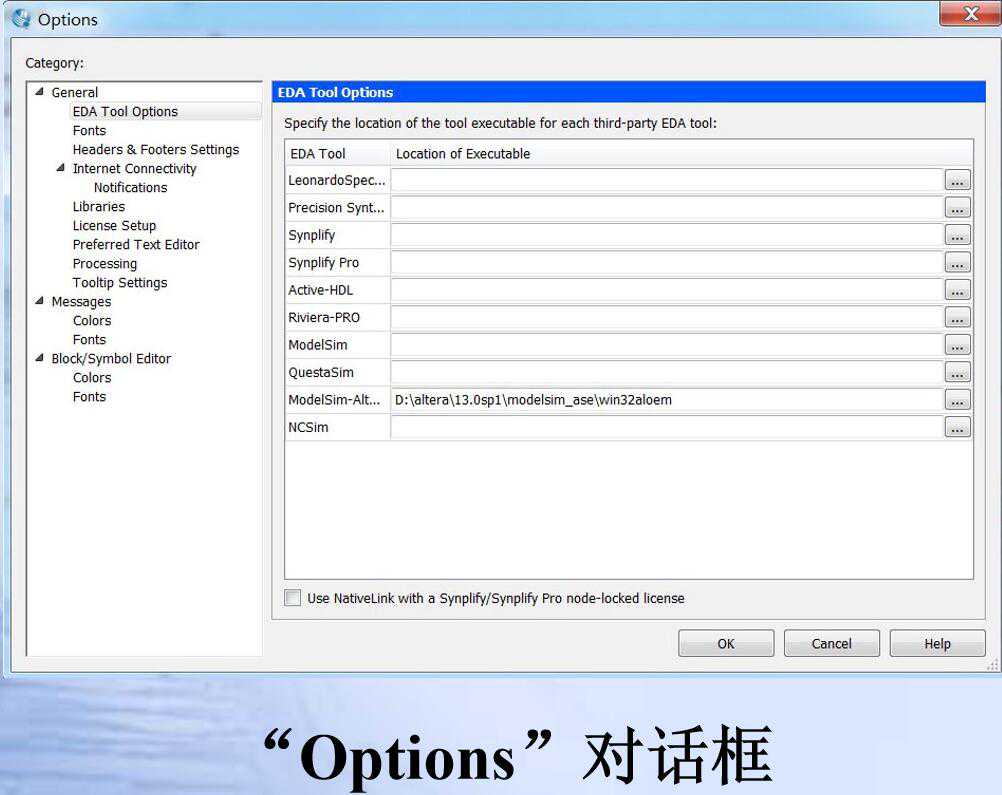Open browse button for NCSim row
This screenshot has width=1002, height=795.
[x=957, y=428]
